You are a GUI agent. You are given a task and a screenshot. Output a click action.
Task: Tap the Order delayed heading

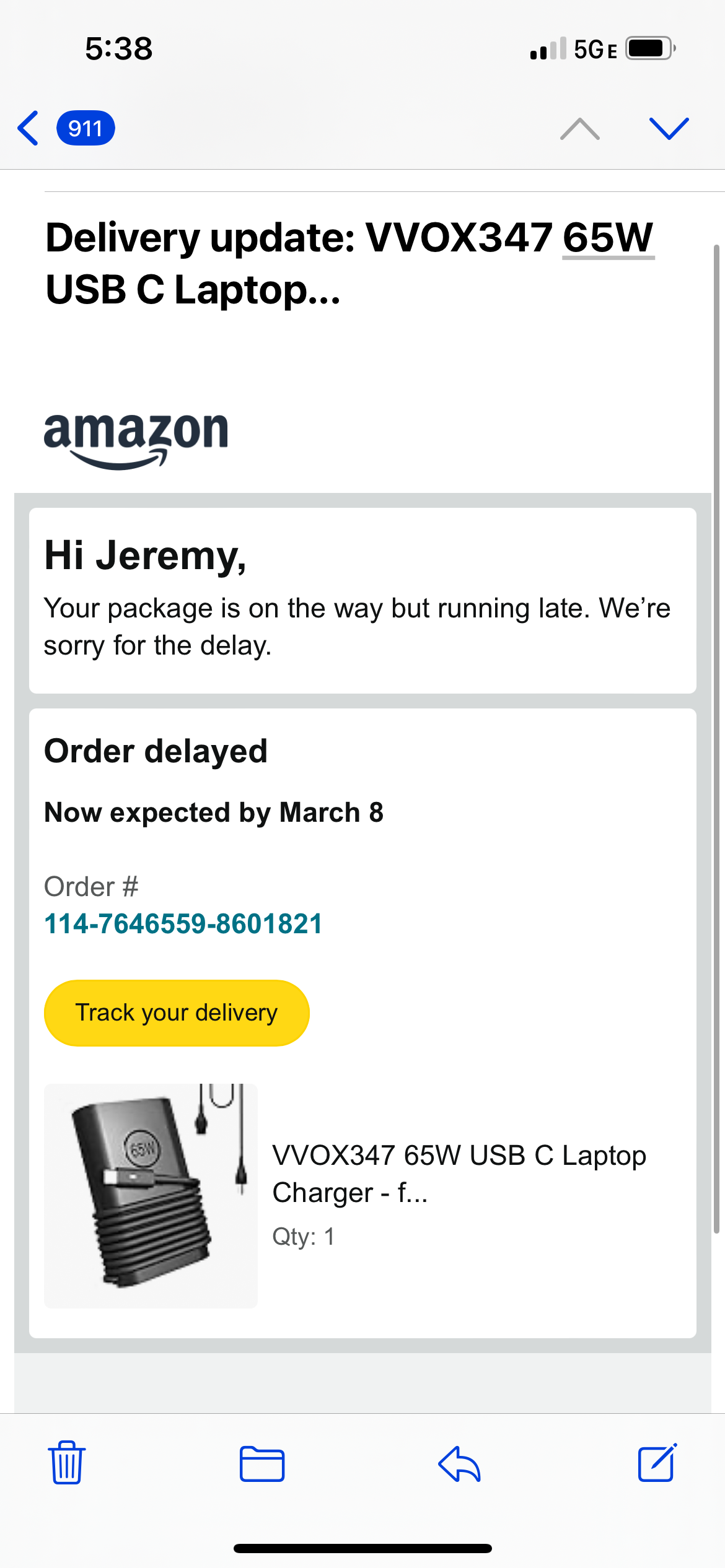coord(156,751)
